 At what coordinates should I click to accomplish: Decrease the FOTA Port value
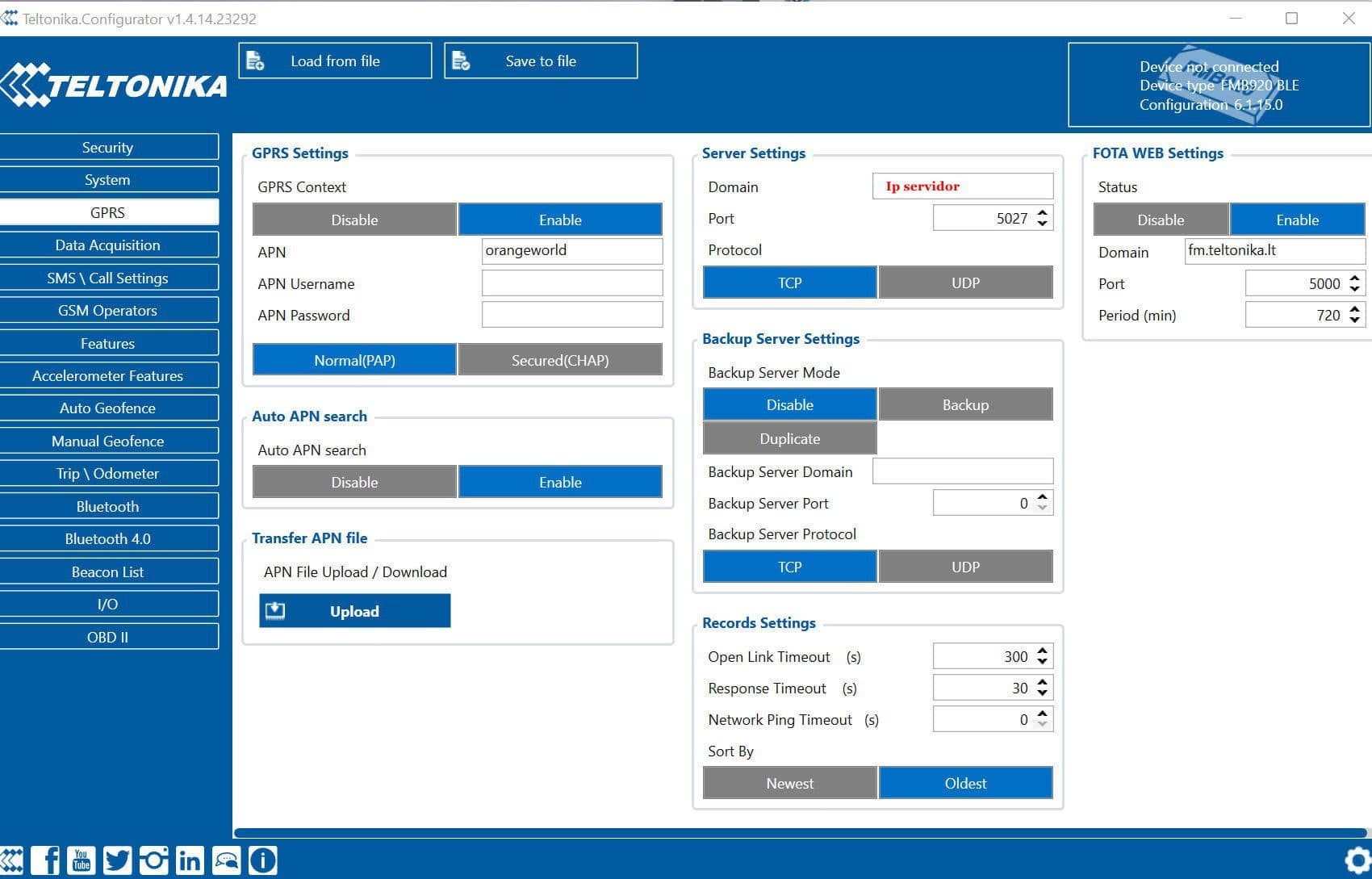[x=1355, y=289]
